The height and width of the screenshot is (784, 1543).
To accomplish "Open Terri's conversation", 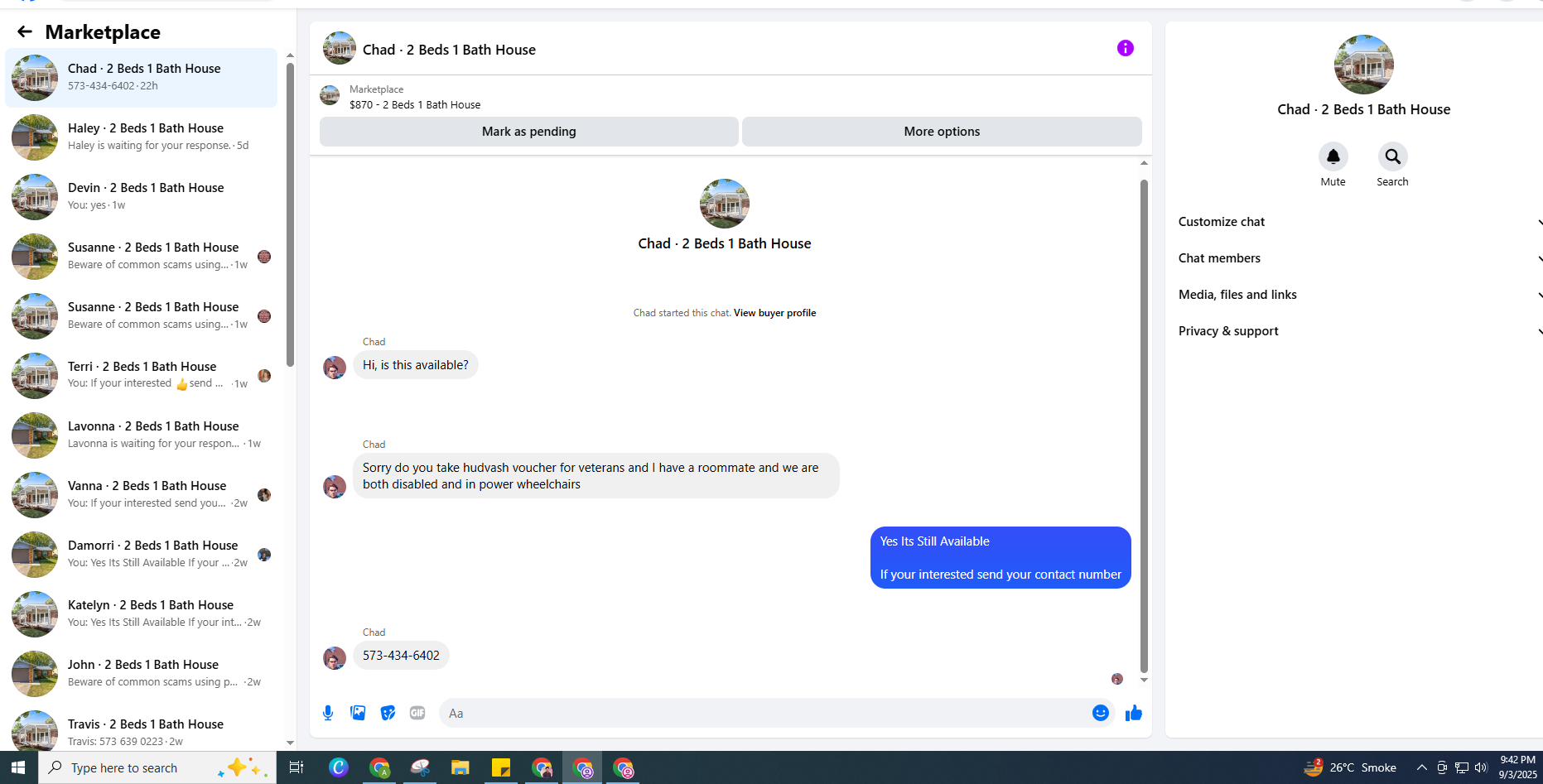I will pyautogui.click(x=142, y=375).
